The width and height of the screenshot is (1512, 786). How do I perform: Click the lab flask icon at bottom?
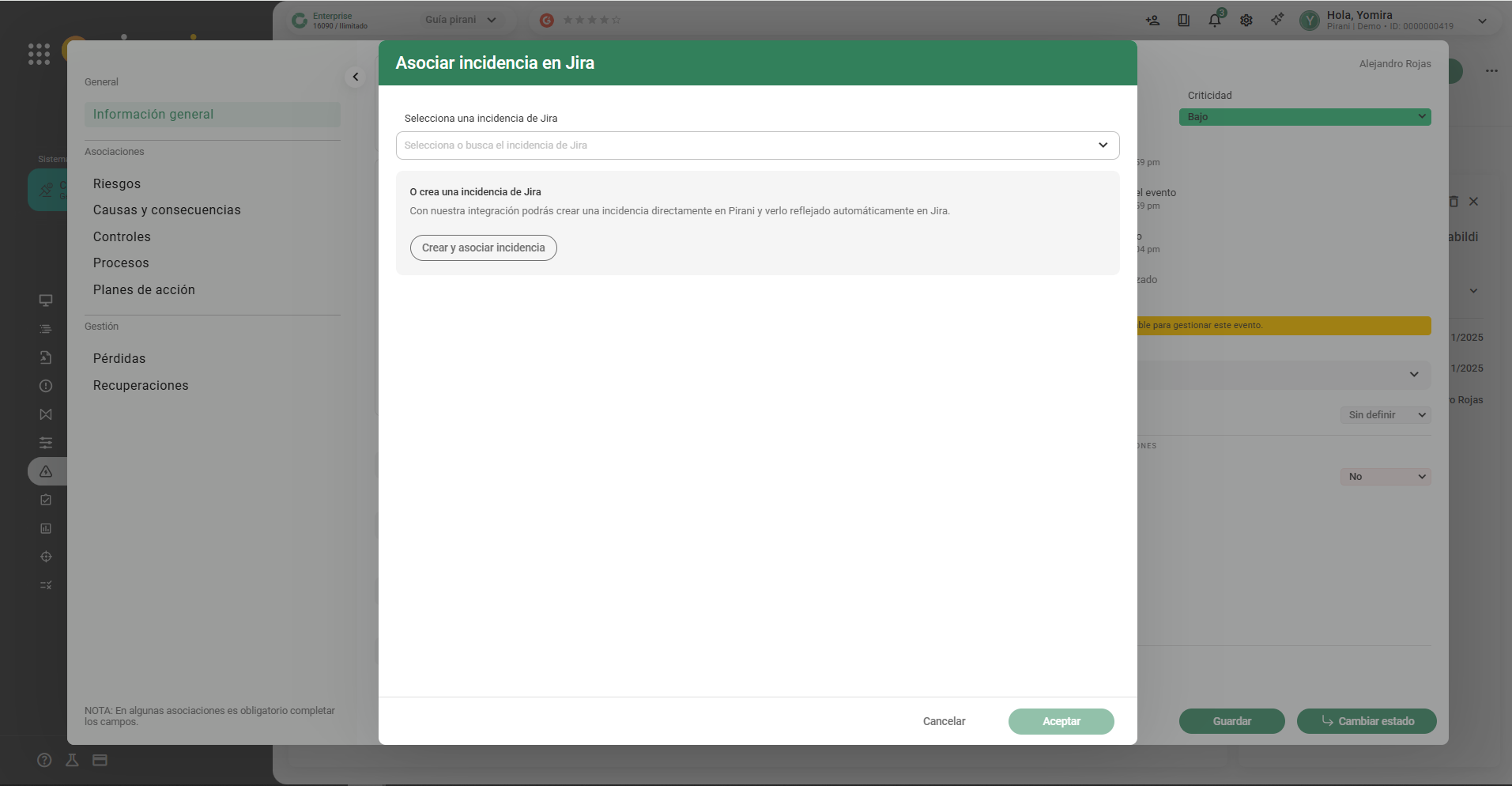pyautogui.click(x=72, y=760)
